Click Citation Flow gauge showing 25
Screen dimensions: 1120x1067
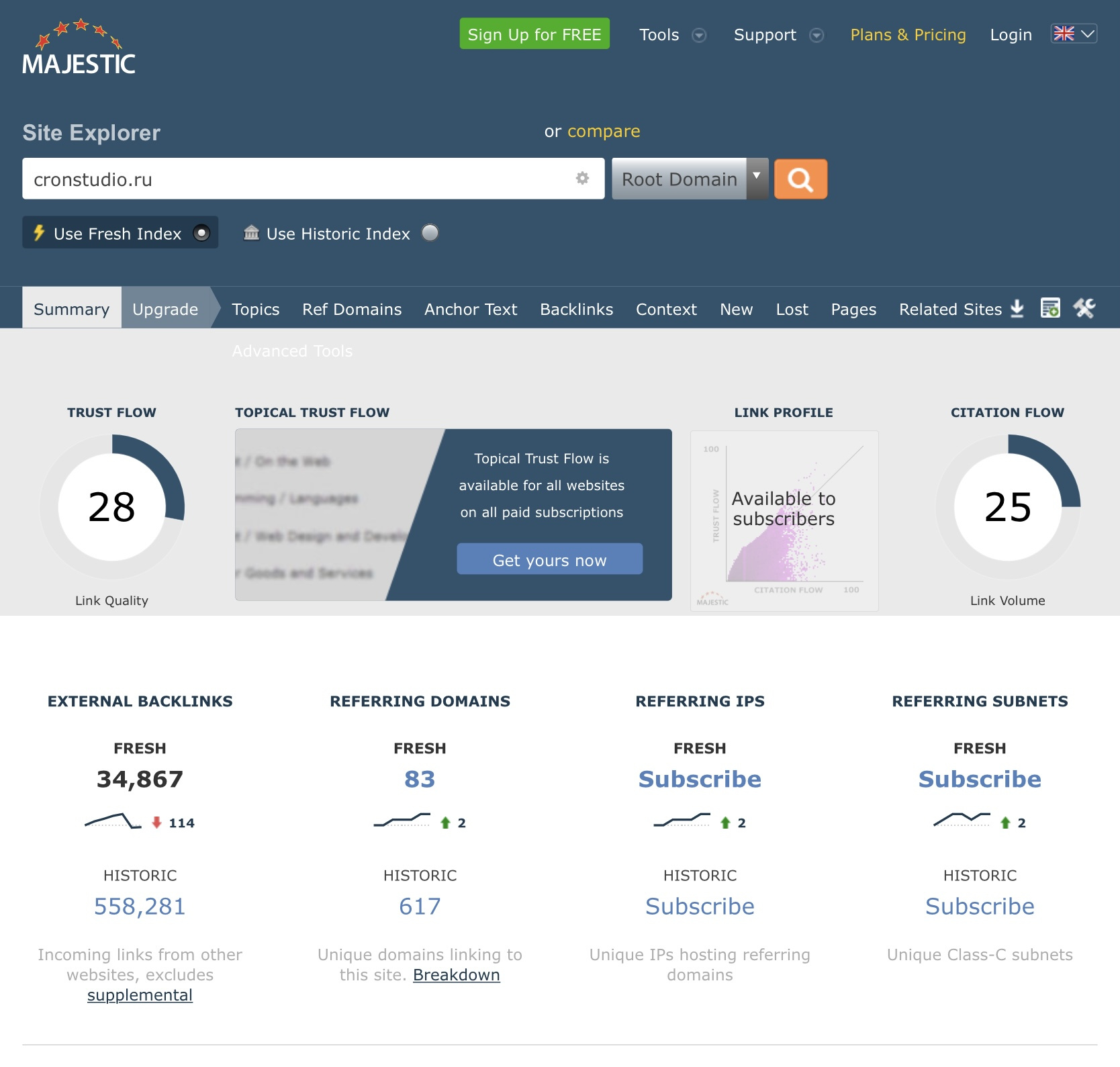(1007, 507)
